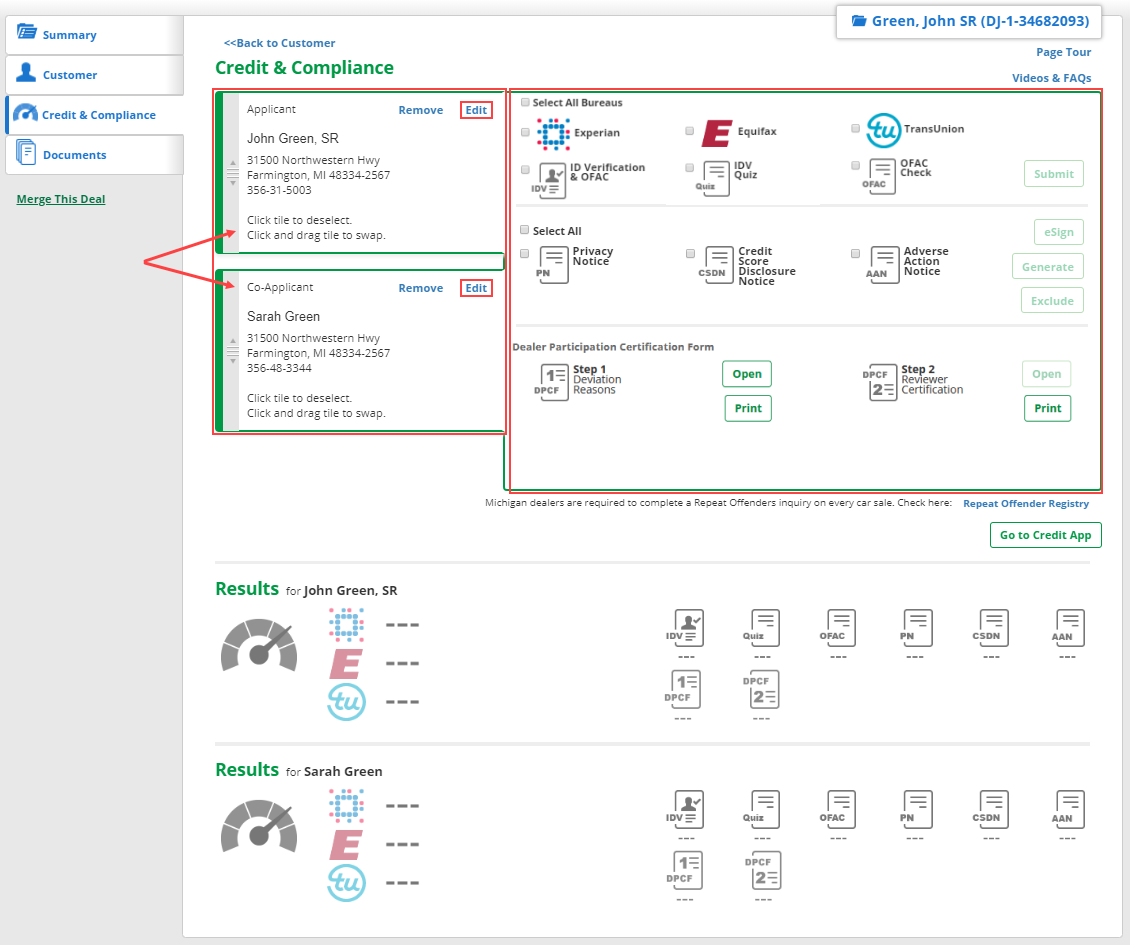Screen dimensions: 1130x945
Task: Check the ID Verification & OFAC checkbox
Action: pyautogui.click(x=525, y=169)
